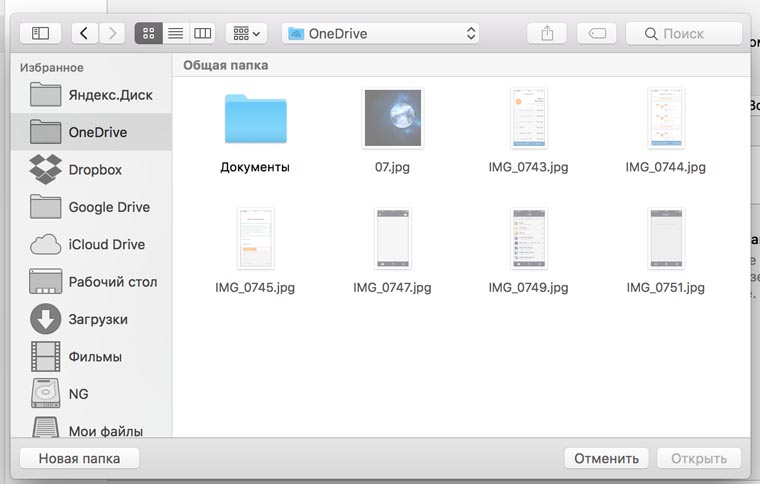Select the IMG_0743.jpg thumbnail

529,118
